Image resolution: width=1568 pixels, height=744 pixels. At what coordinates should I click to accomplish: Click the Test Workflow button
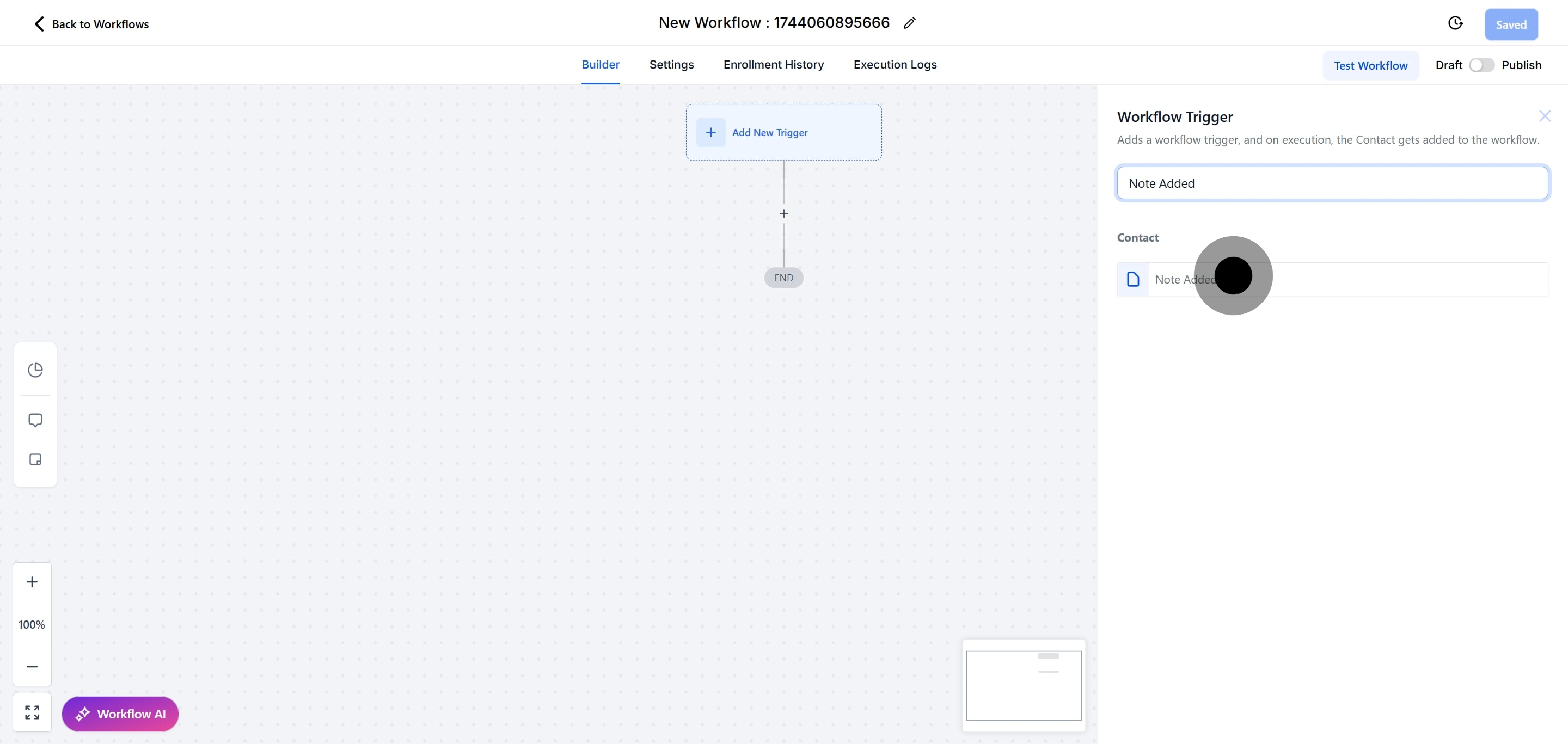[x=1370, y=66]
